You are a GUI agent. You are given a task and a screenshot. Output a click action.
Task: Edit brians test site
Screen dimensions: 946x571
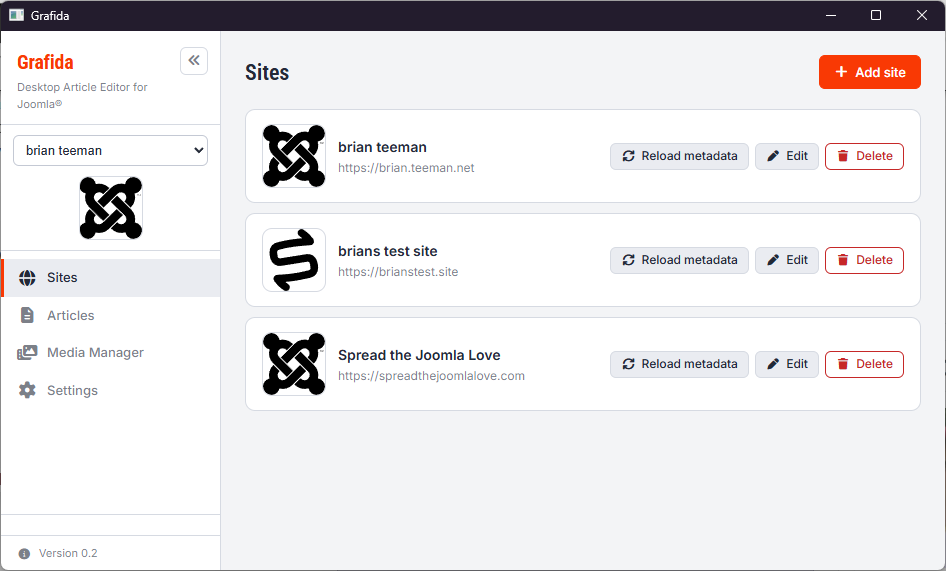click(787, 260)
